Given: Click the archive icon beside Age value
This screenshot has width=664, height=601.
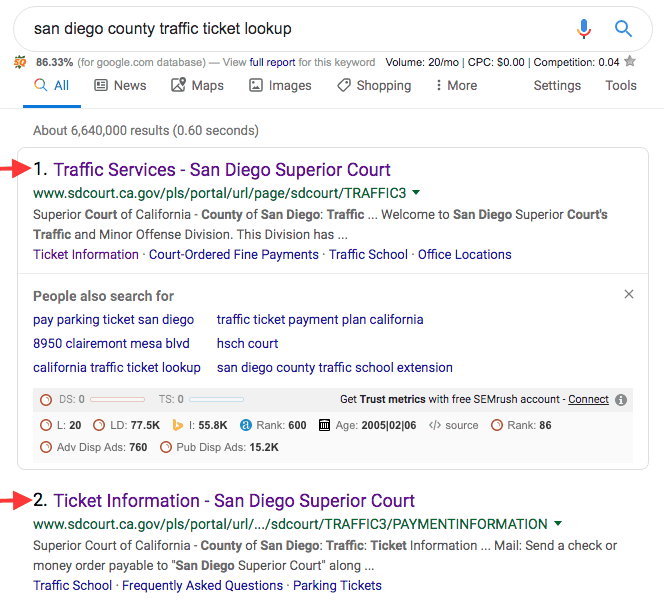Looking at the screenshot, I should pyautogui.click(x=324, y=425).
